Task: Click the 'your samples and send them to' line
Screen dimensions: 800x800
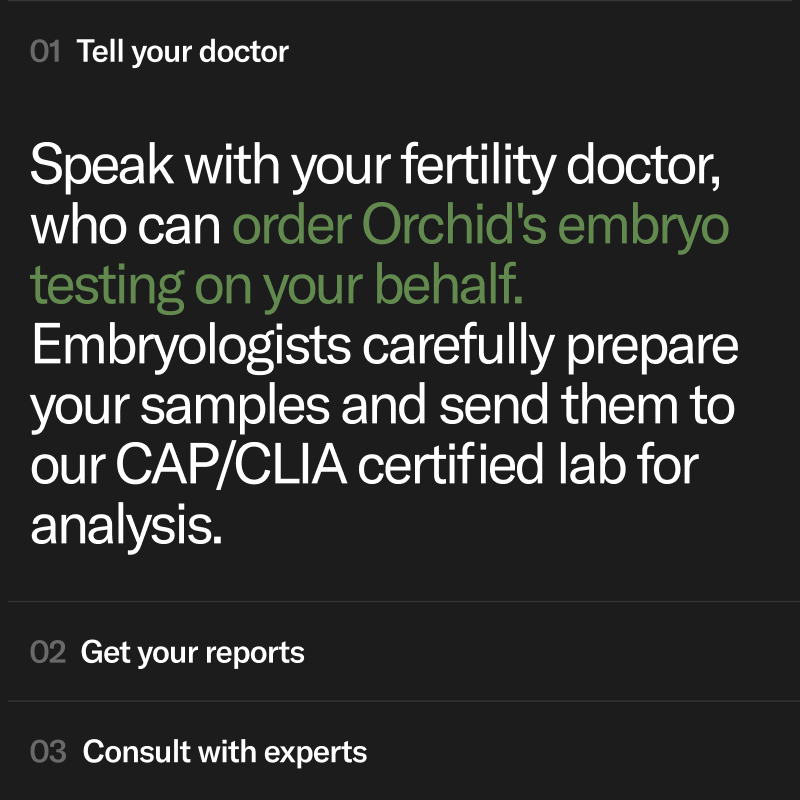Action: point(383,406)
